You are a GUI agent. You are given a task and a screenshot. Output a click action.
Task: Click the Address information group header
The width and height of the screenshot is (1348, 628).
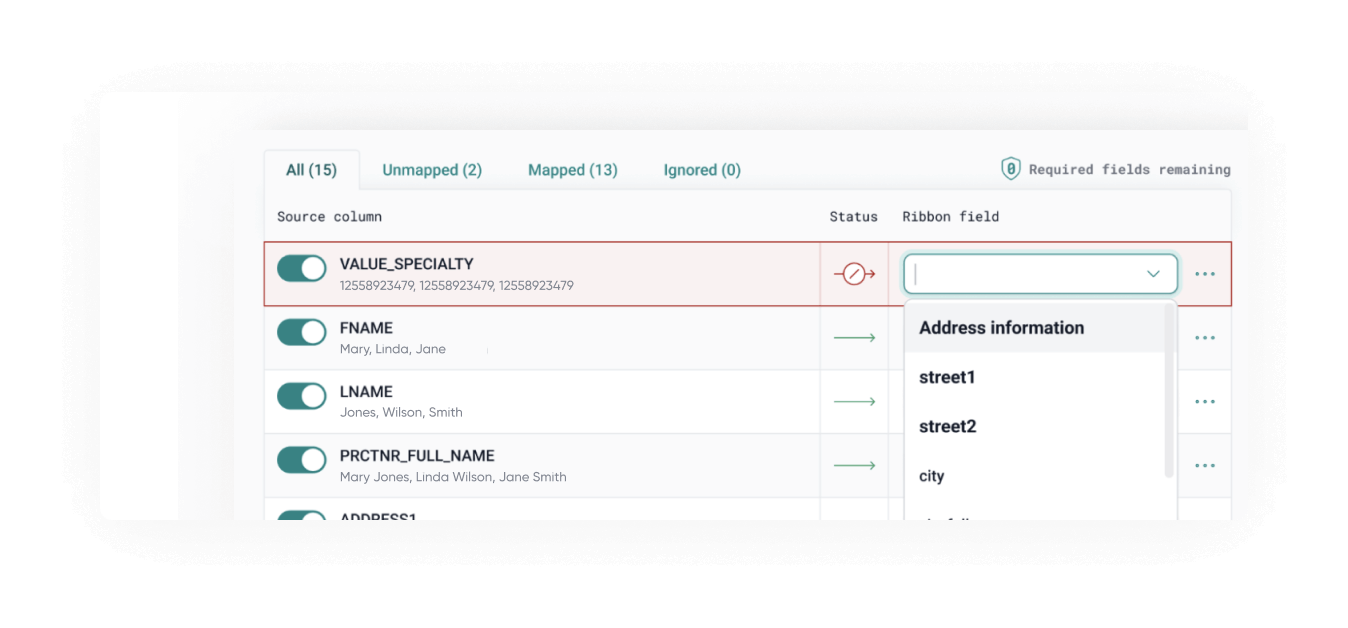(x=1035, y=328)
